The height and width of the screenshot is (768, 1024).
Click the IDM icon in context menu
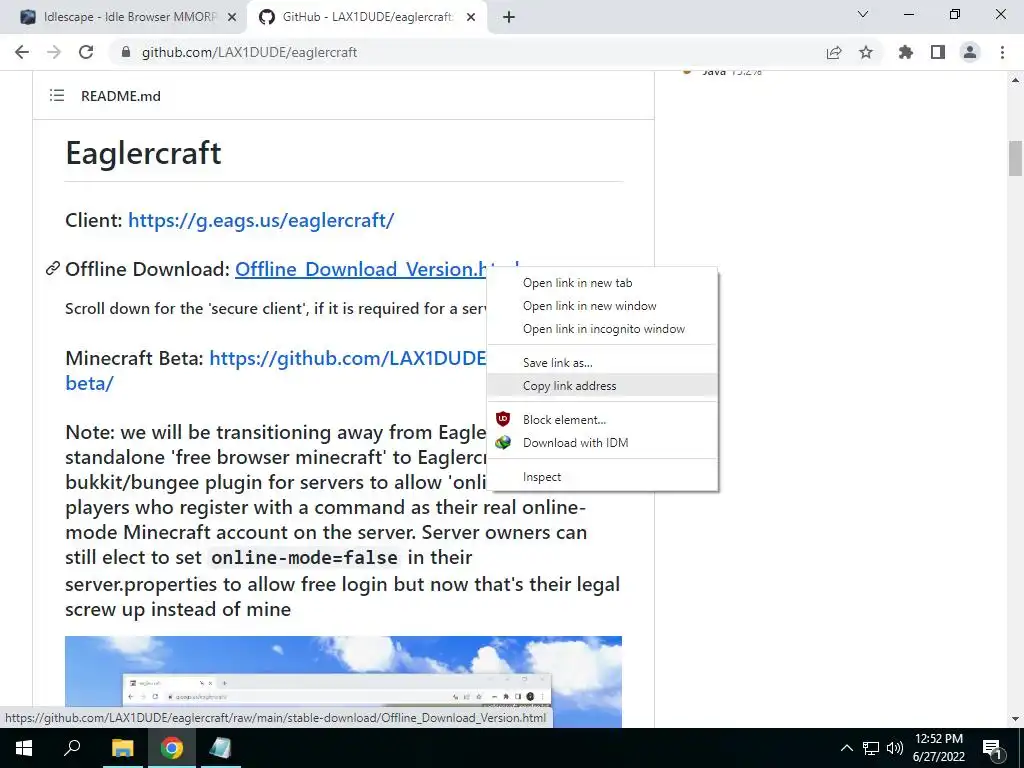[502, 443]
